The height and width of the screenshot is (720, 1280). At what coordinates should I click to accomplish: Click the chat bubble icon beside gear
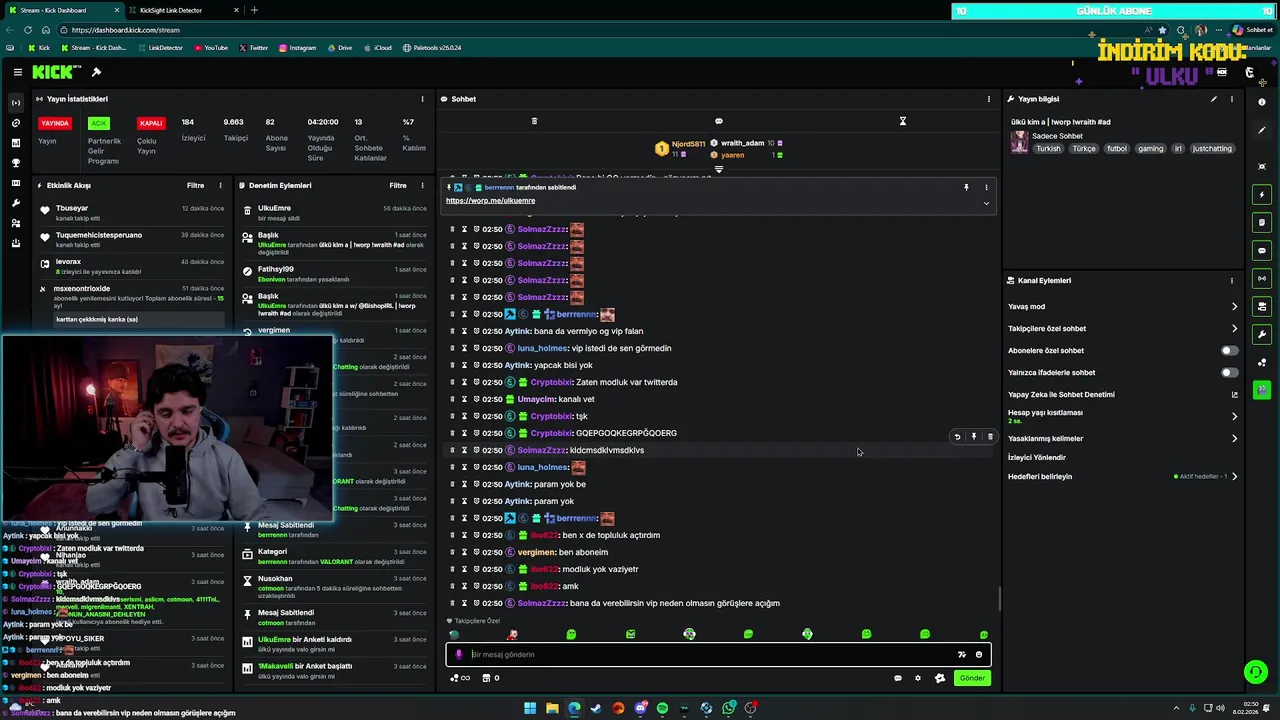coord(897,678)
